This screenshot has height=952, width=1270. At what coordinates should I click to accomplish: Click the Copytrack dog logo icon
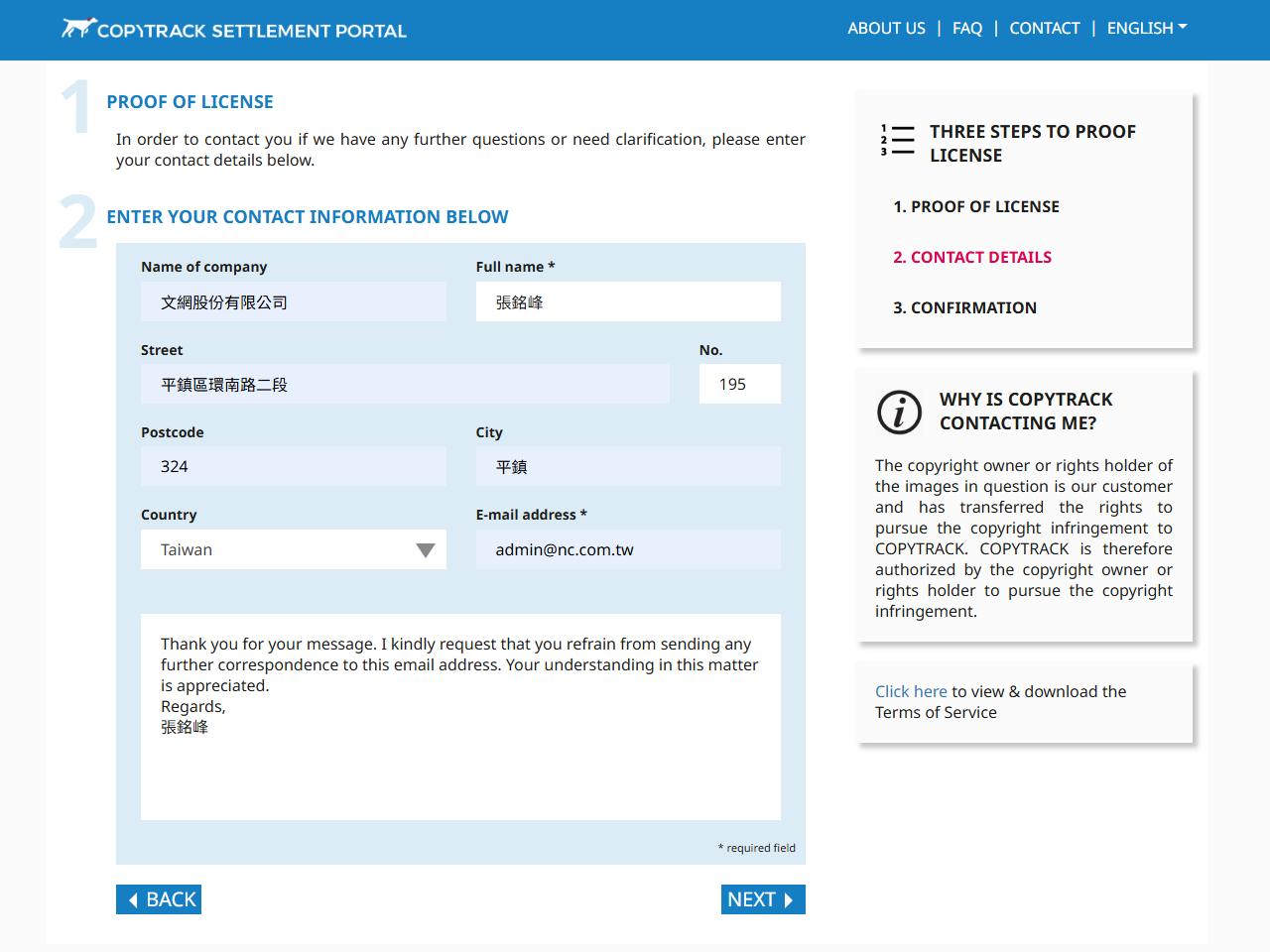coord(78,28)
